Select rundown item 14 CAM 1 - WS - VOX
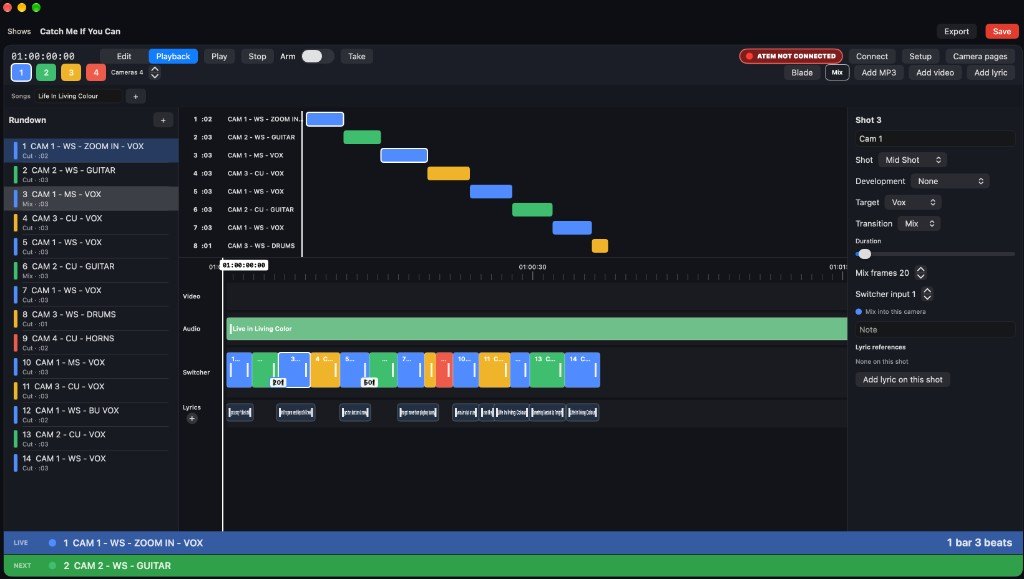1024x579 pixels. (x=91, y=462)
